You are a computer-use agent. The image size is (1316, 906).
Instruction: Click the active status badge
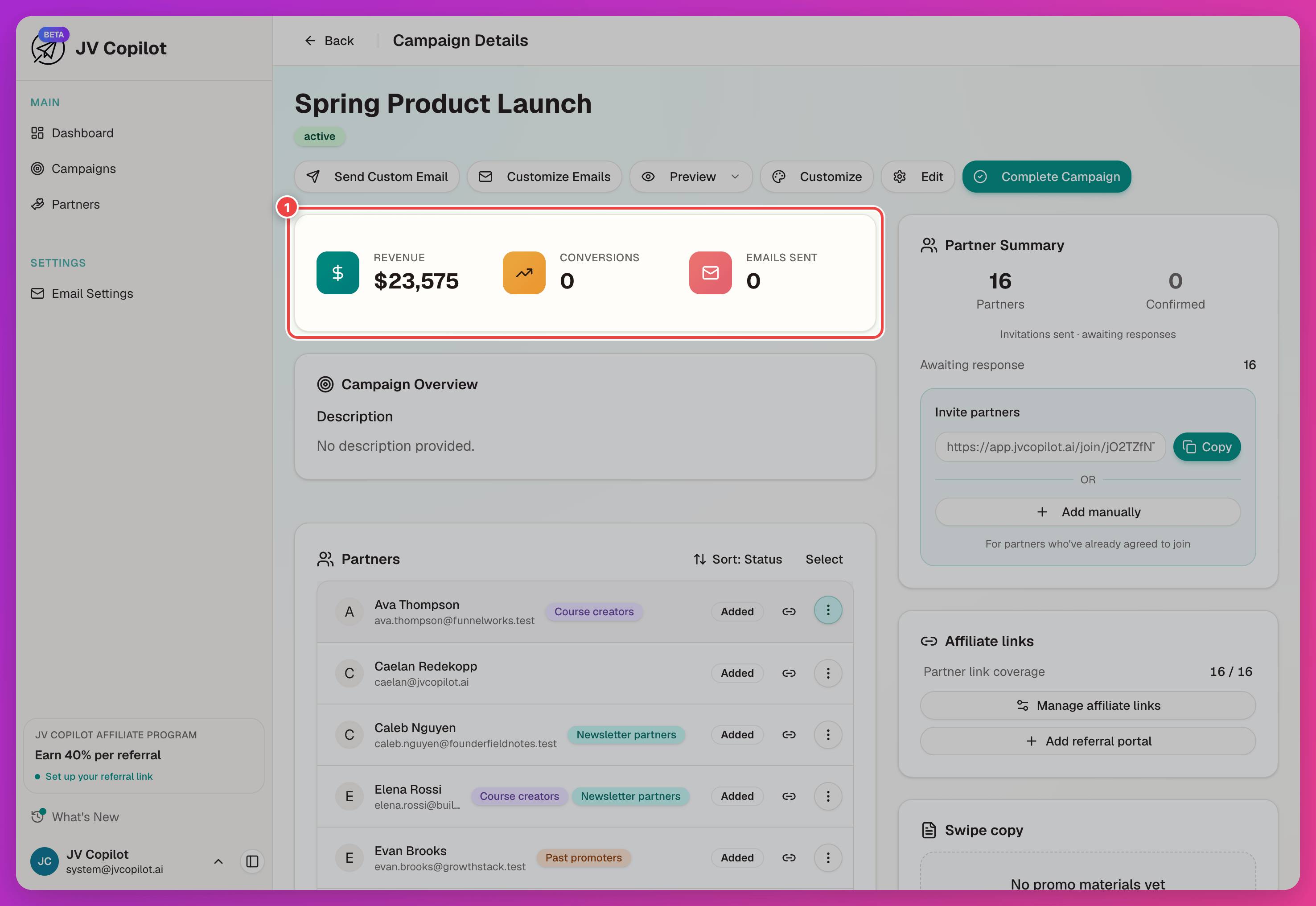coord(320,136)
